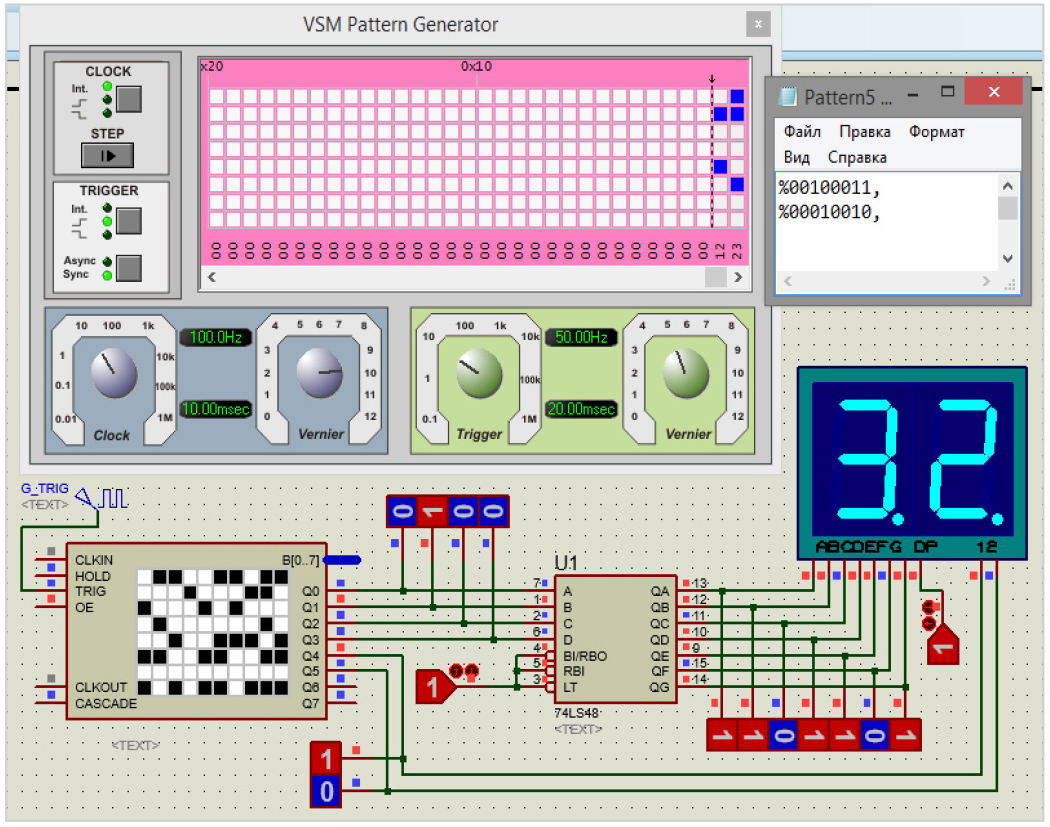Screen dimensions: 1050x827
Task: Click the Notepad vertical scroll down arrow
Action: [1008, 258]
